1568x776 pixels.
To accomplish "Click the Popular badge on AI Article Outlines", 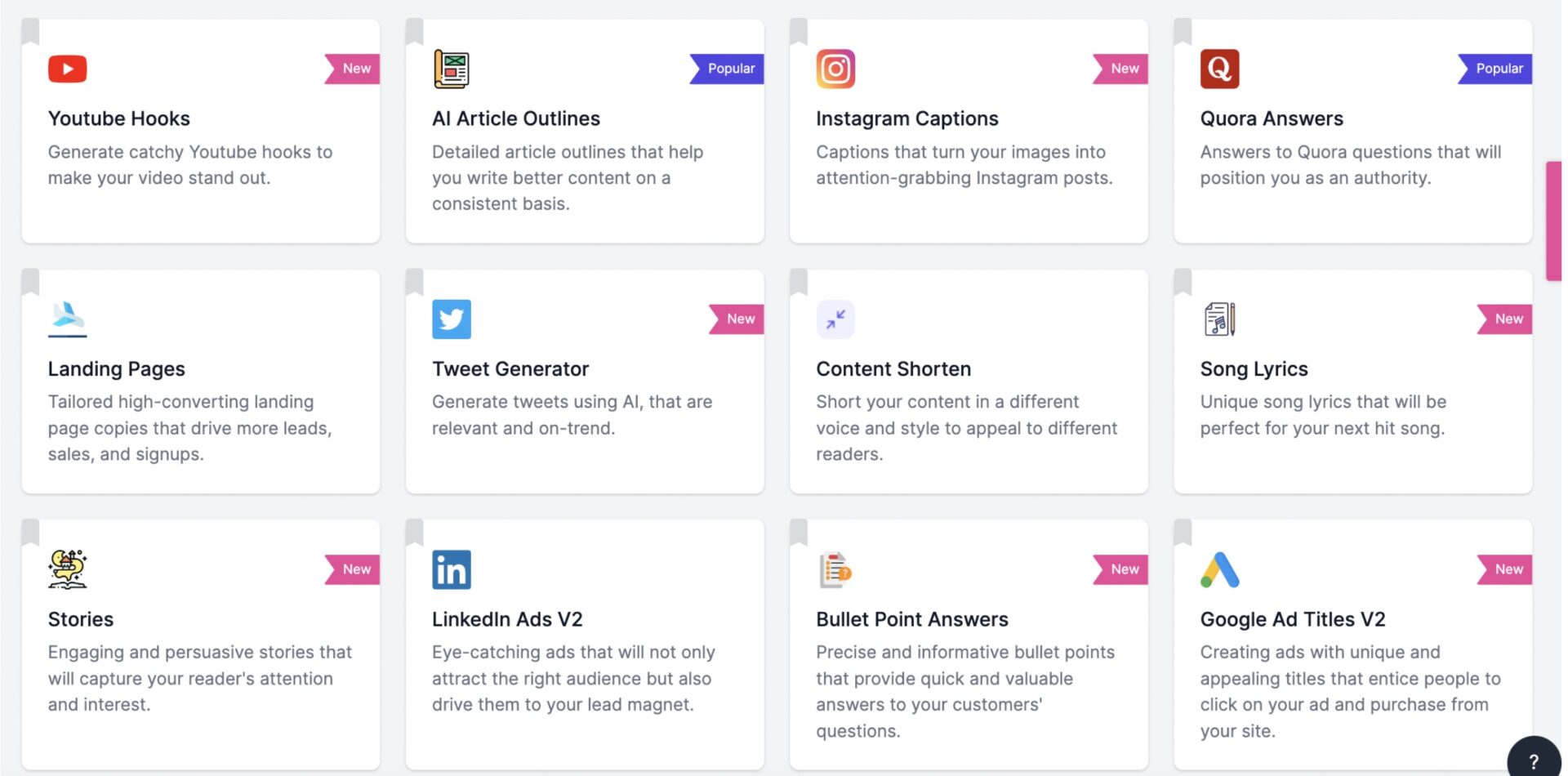I will point(729,69).
